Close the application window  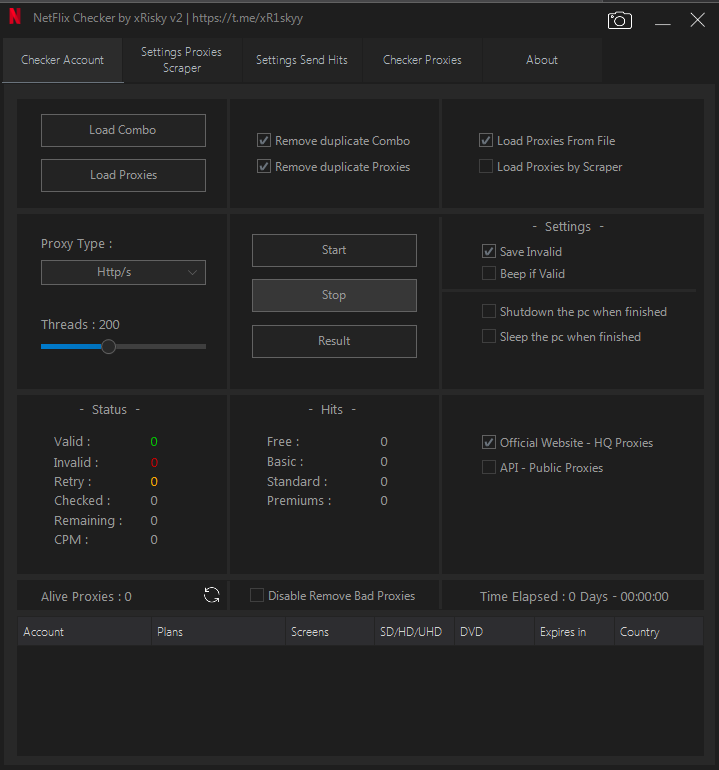coord(696,20)
